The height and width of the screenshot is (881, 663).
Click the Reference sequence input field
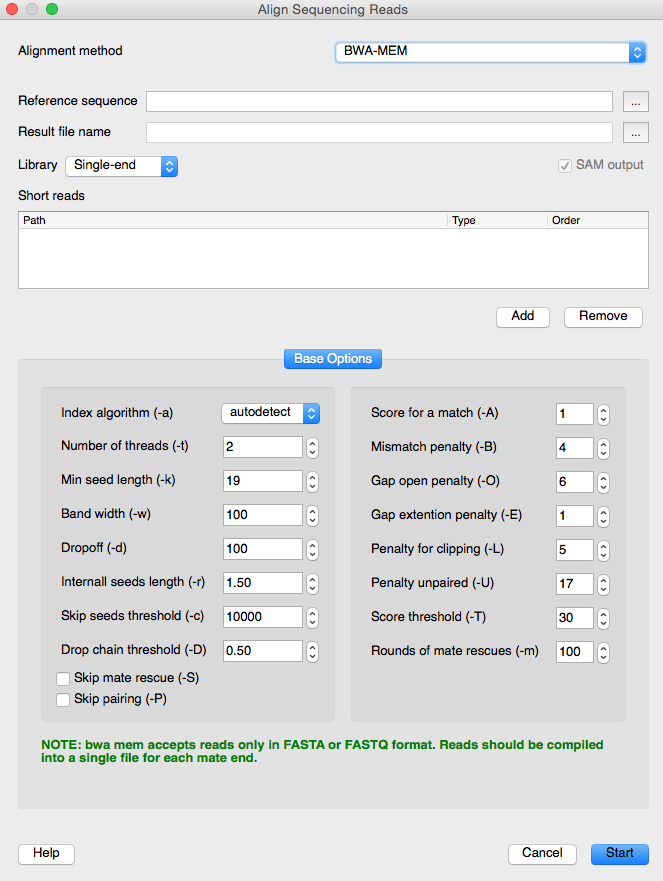(x=379, y=102)
